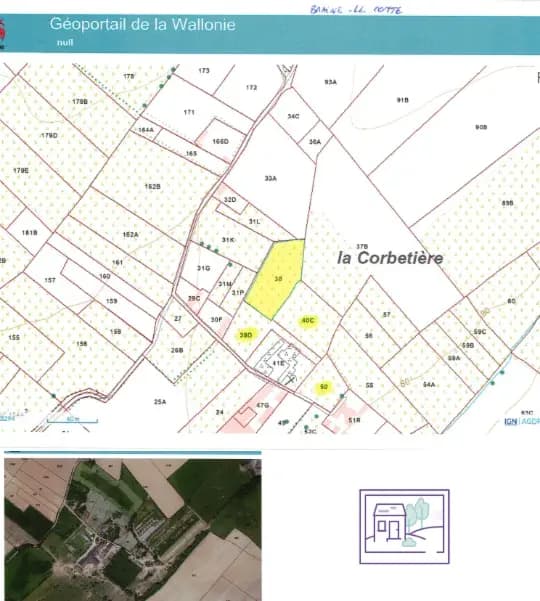Click parcel label 59C
Viewport: 540px width, 601px height.
coord(480,332)
